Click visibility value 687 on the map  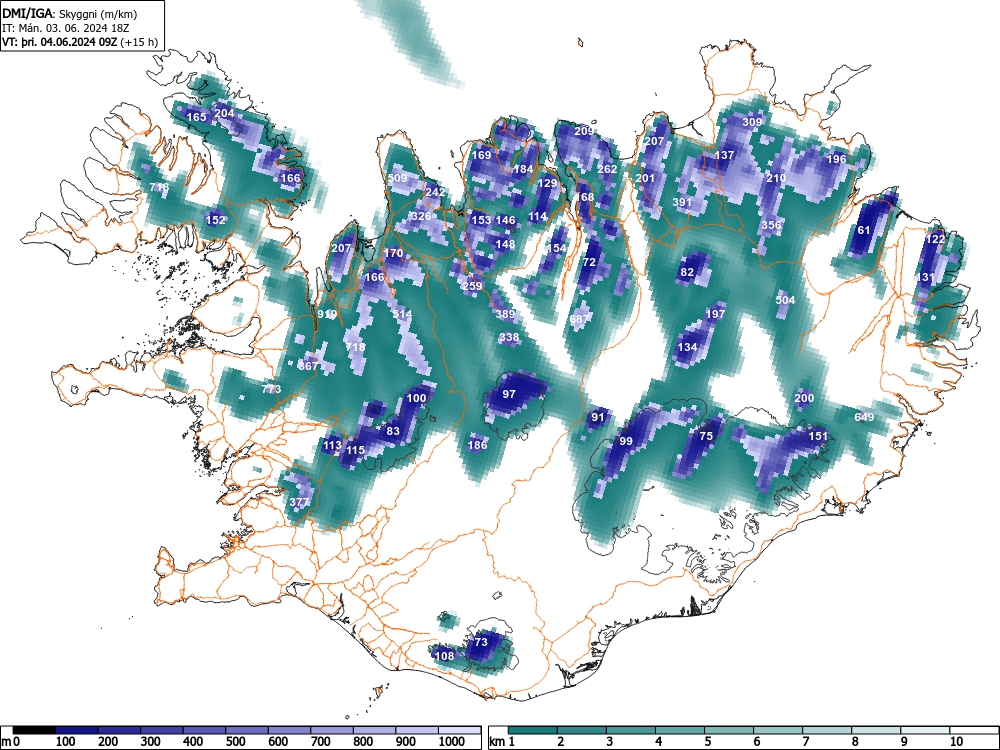point(580,320)
